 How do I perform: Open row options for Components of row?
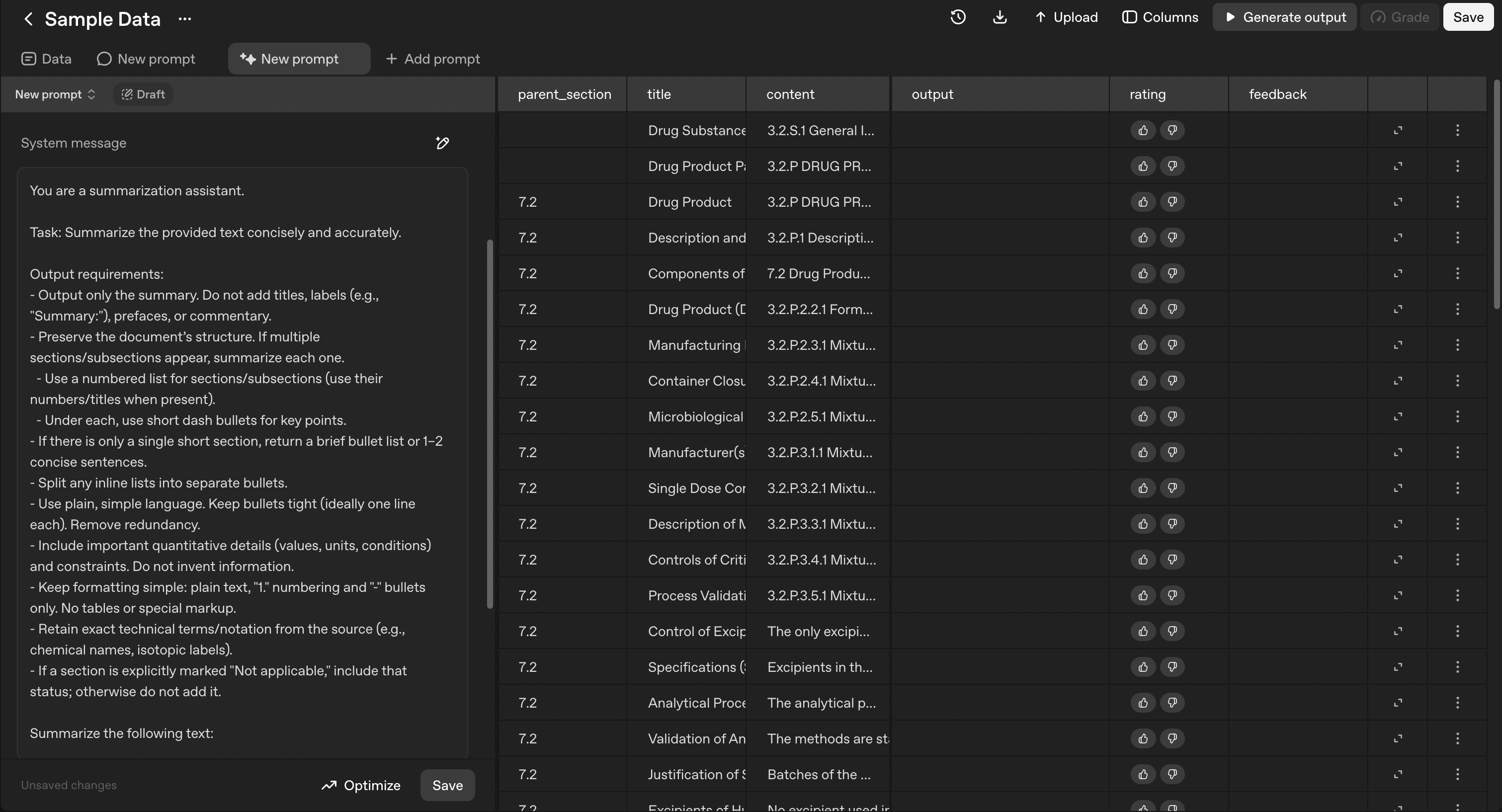[1457, 273]
